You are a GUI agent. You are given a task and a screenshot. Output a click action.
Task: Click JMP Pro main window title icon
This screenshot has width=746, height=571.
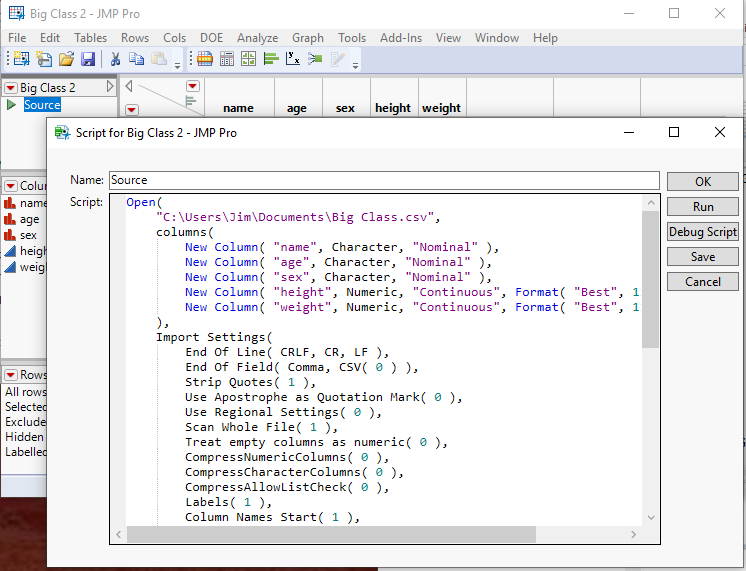pos(16,13)
